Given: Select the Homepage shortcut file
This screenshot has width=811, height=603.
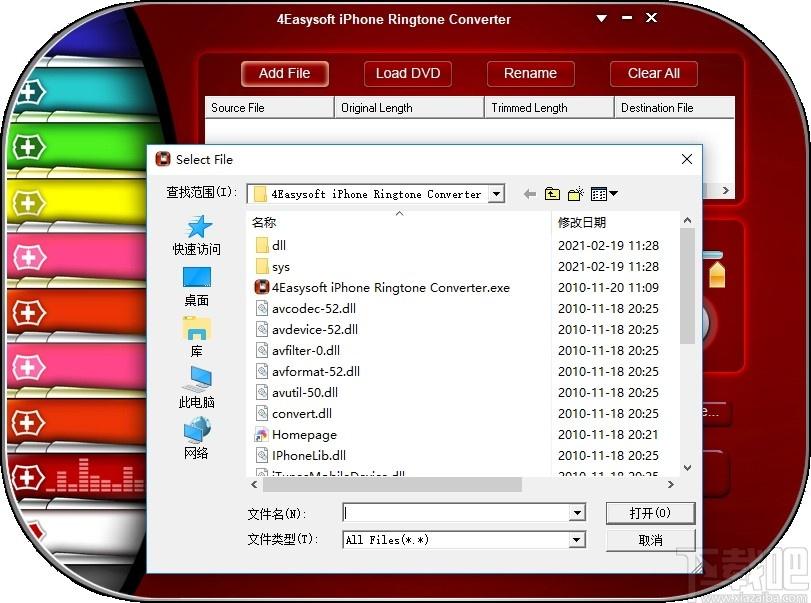Looking at the screenshot, I should [296, 434].
